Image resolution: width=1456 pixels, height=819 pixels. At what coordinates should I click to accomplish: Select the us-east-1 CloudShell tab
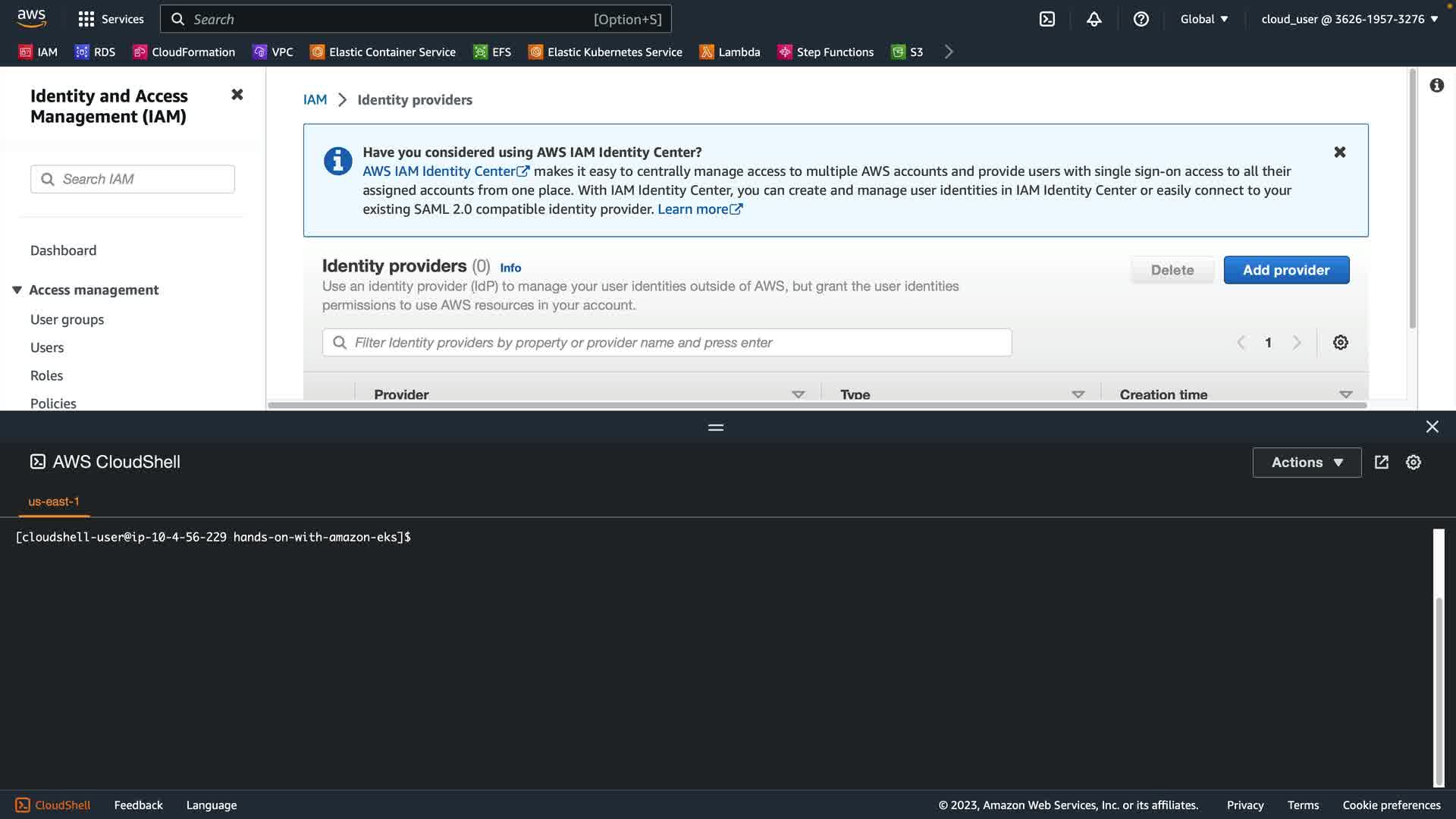pyautogui.click(x=54, y=501)
